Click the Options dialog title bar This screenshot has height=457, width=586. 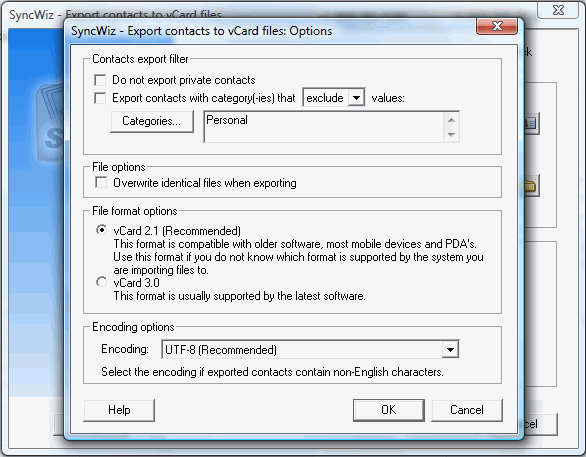click(x=273, y=31)
